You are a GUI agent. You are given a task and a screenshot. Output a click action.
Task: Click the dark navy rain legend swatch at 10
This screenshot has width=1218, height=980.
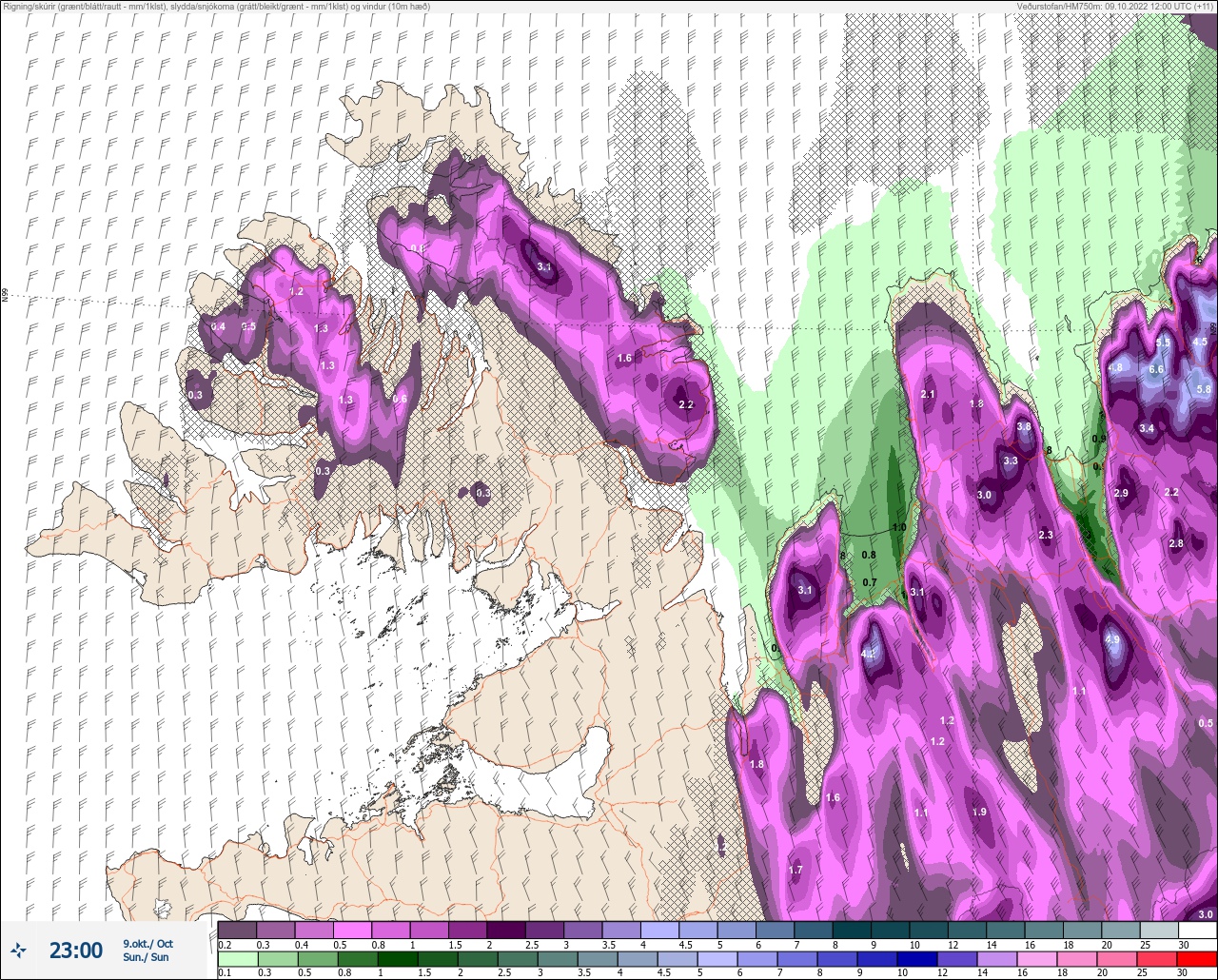tap(917, 959)
